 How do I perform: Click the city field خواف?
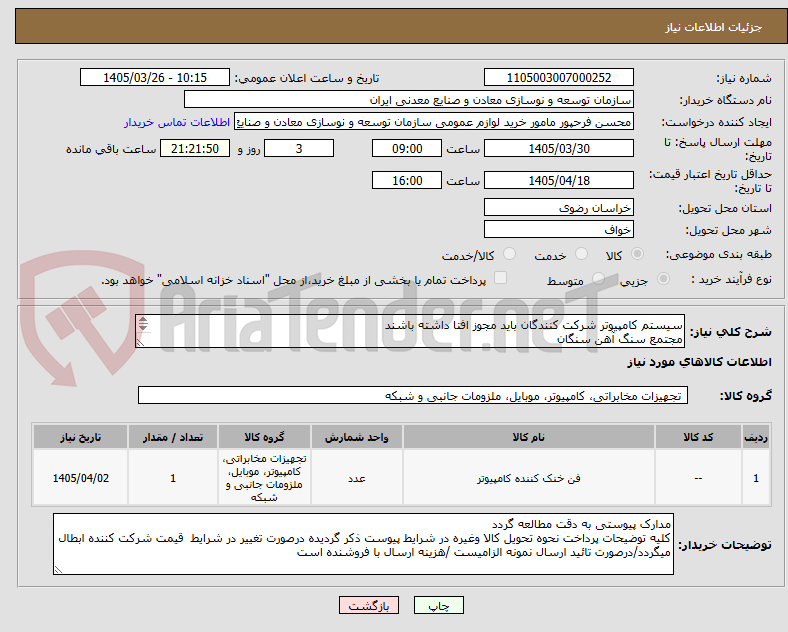point(558,230)
